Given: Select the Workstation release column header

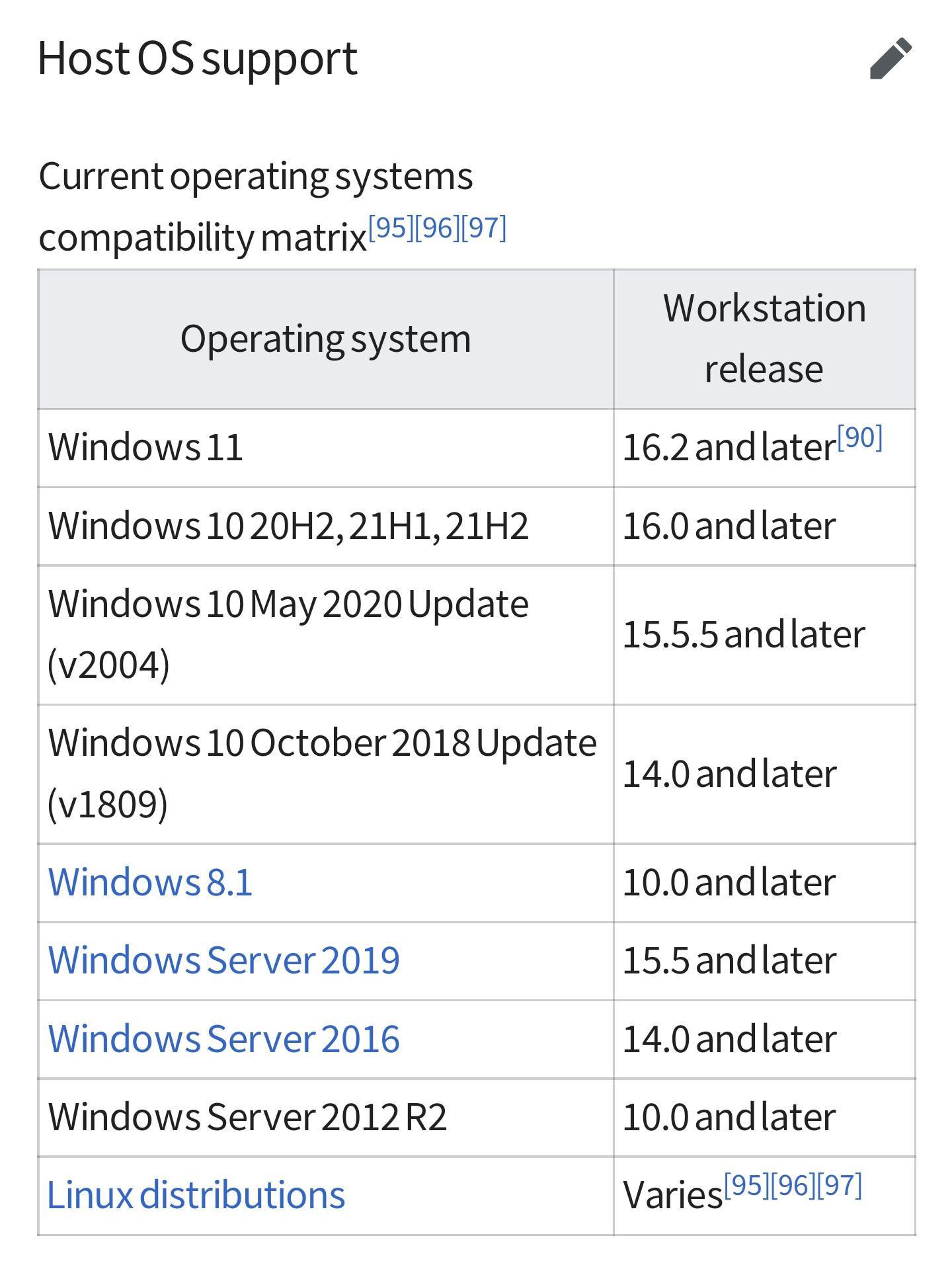Looking at the screenshot, I should (764, 339).
